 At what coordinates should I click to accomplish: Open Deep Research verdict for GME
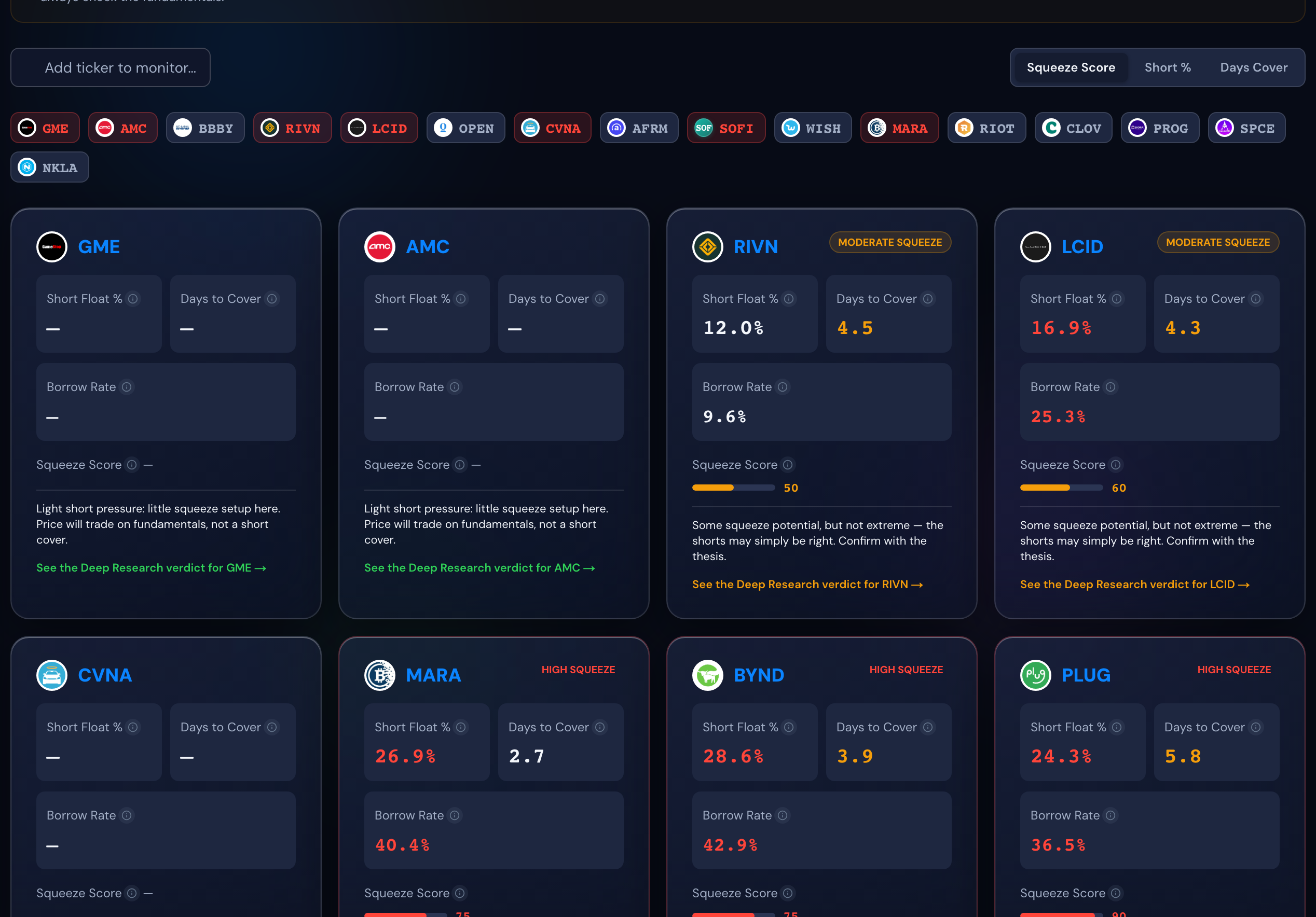coord(152,568)
